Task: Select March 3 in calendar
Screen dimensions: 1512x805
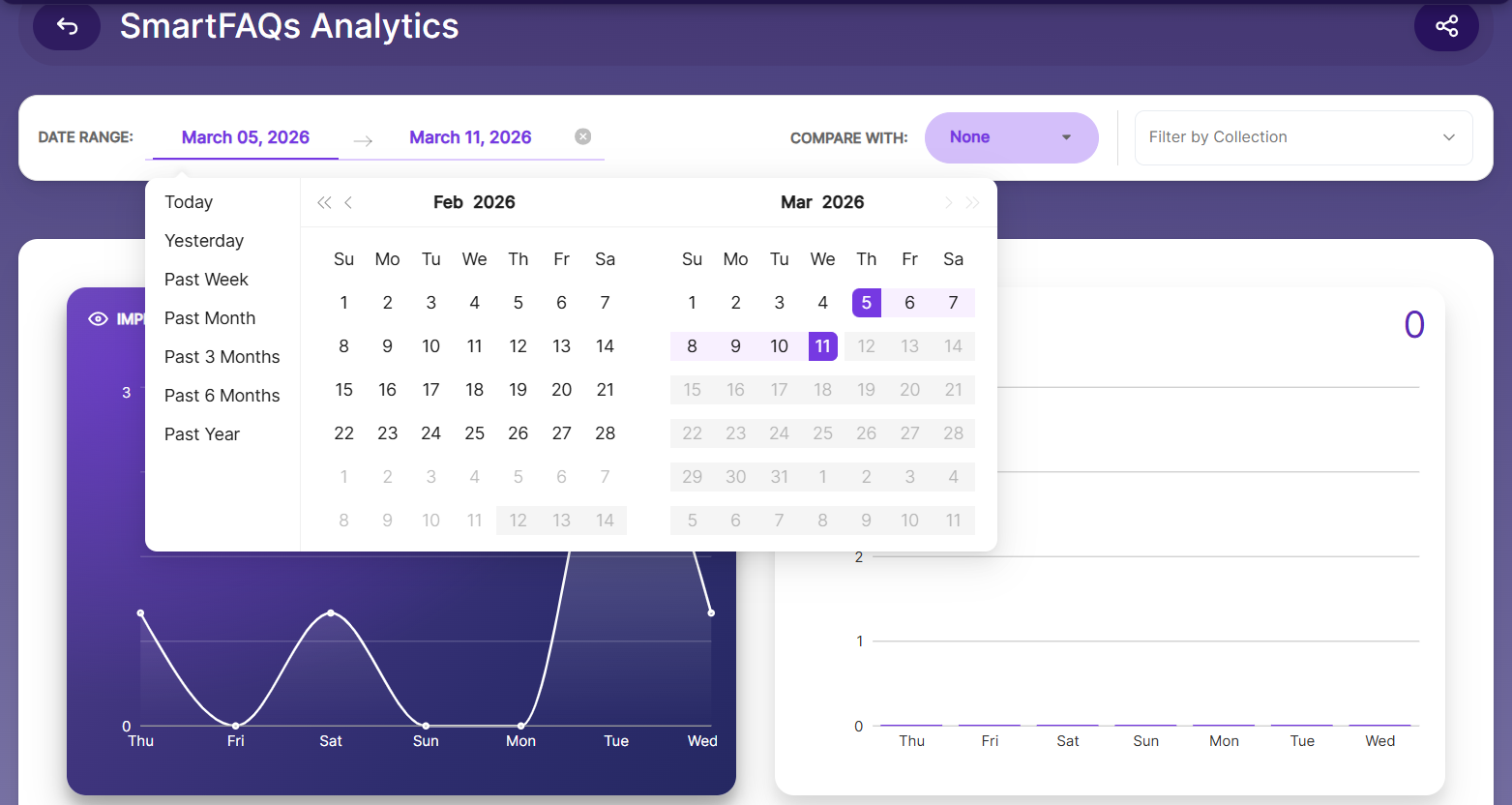Action: tap(779, 303)
